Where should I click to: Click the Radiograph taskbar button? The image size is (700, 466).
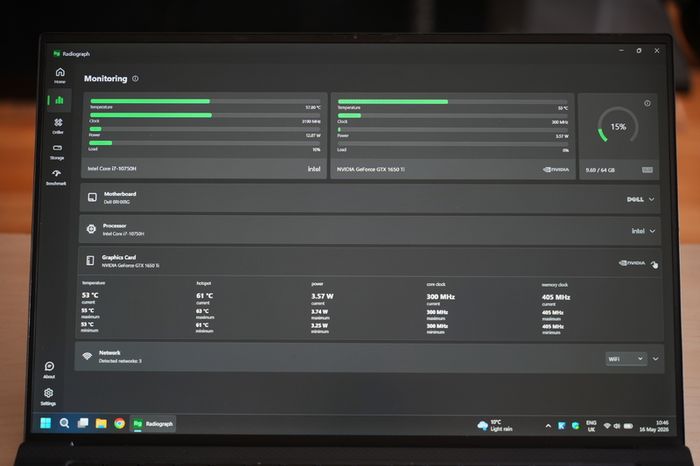point(153,424)
